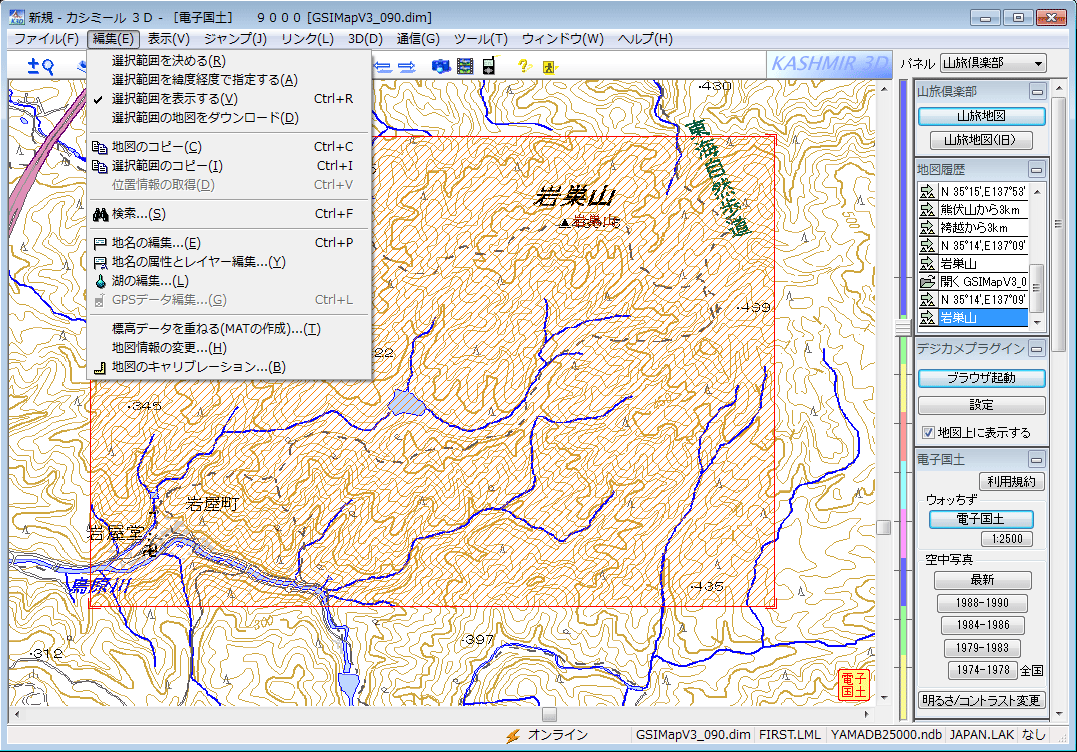Click the yellow figure icon beside help
The image size is (1077, 752).
click(x=549, y=67)
